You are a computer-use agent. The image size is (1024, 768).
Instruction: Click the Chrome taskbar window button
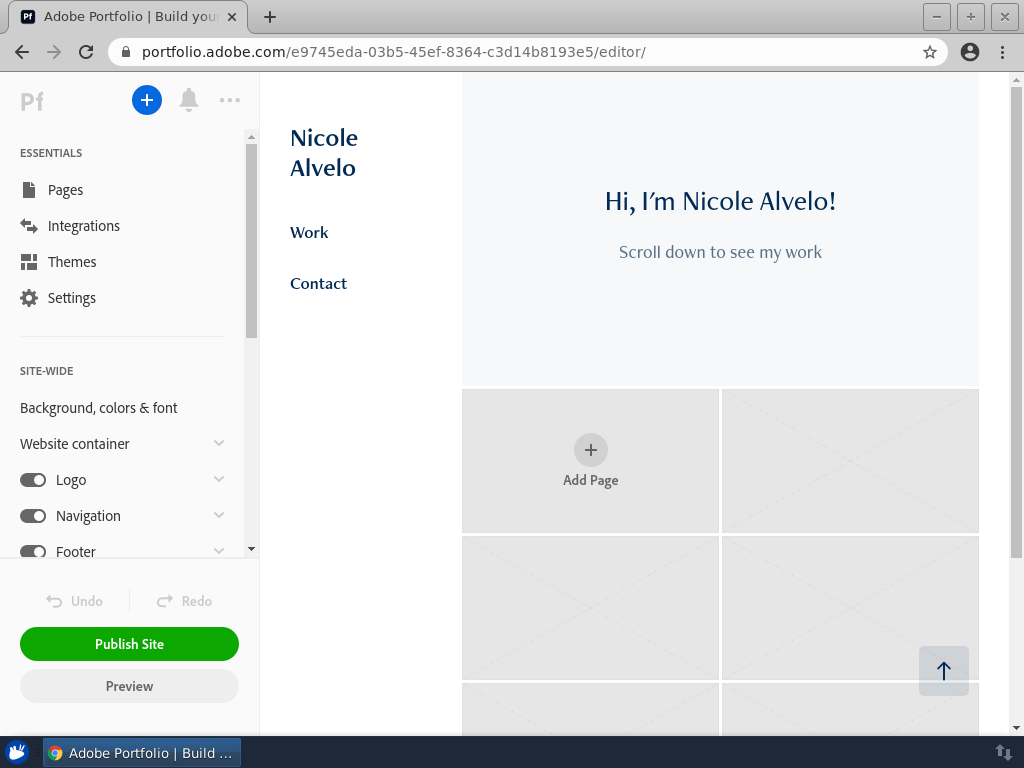coord(142,752)
